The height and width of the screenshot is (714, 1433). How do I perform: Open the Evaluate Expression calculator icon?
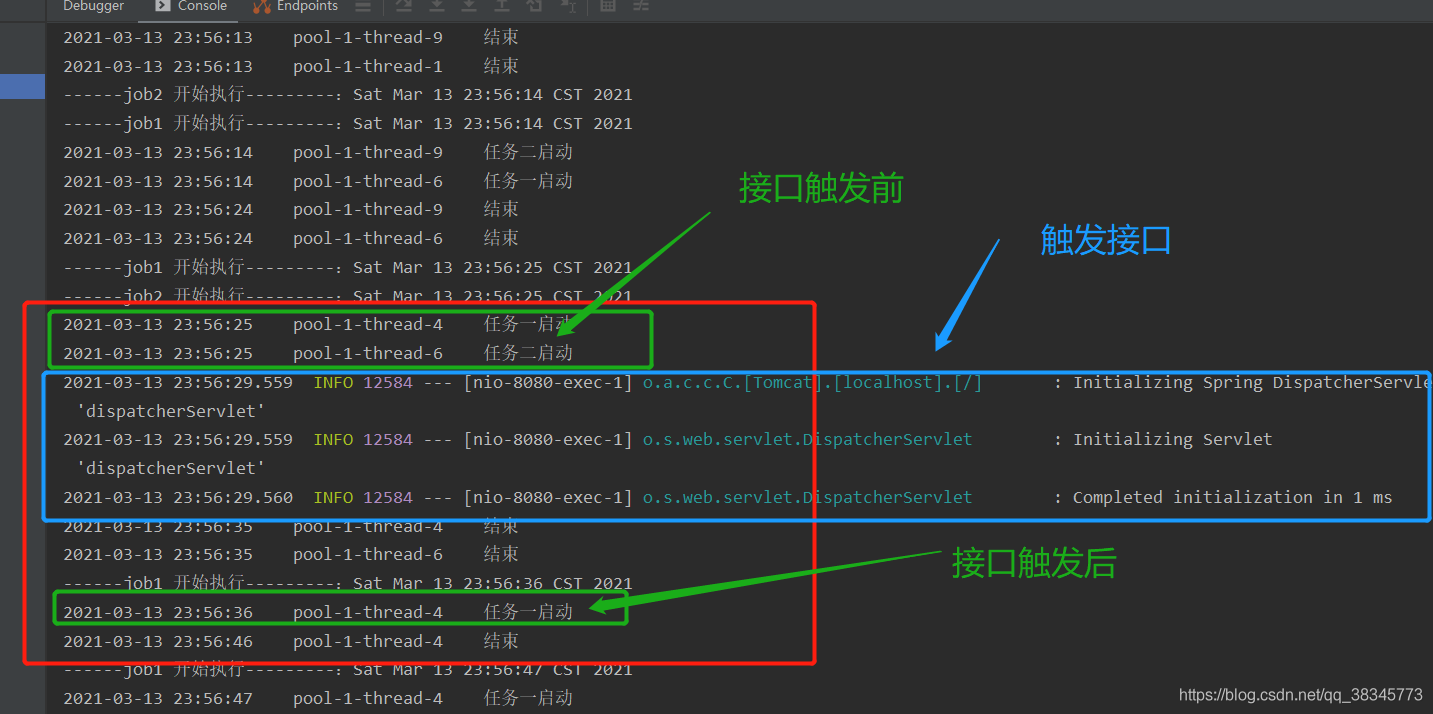point(607,7)
